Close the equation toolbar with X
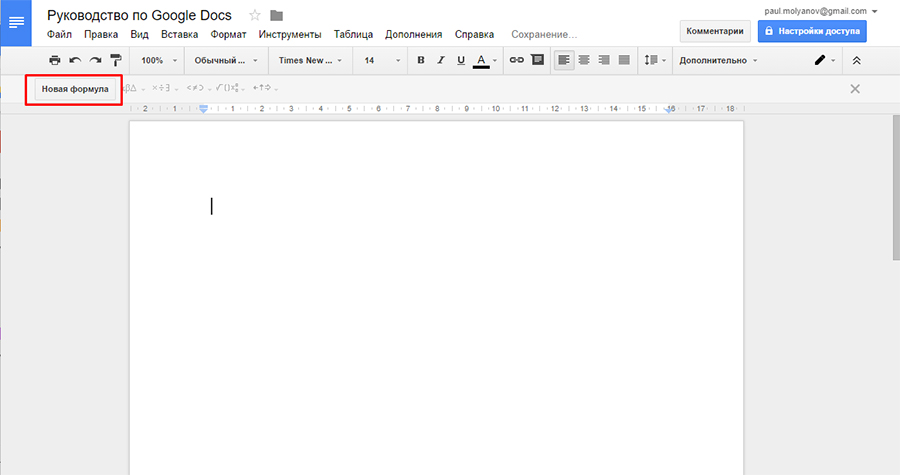 855,89
